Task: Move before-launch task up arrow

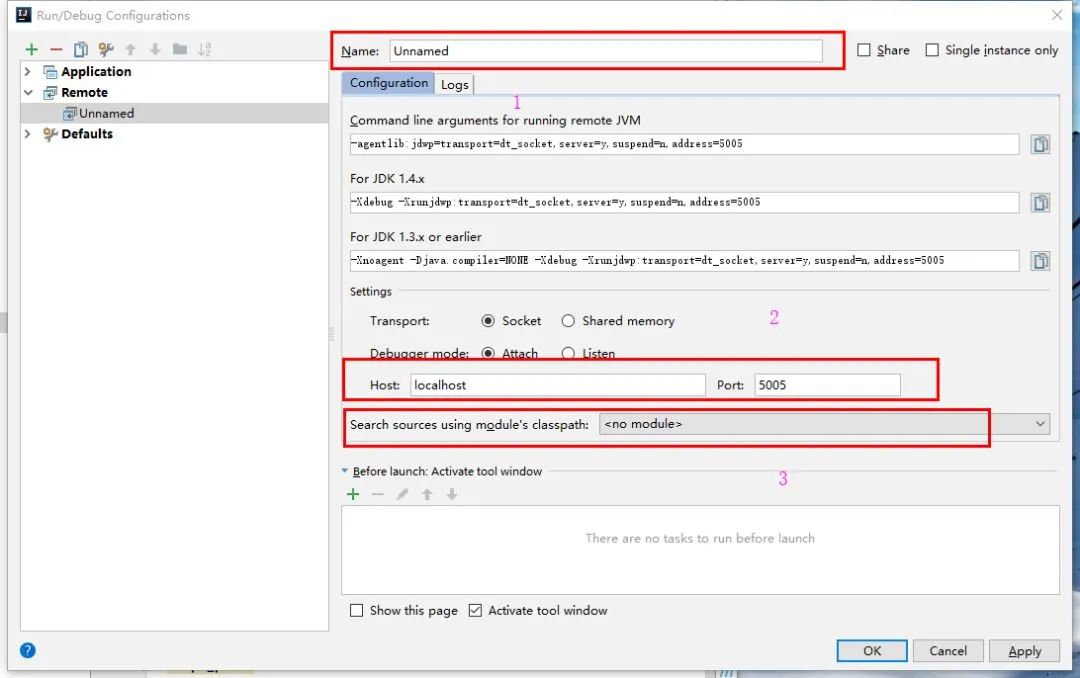Action: point(427,494)
